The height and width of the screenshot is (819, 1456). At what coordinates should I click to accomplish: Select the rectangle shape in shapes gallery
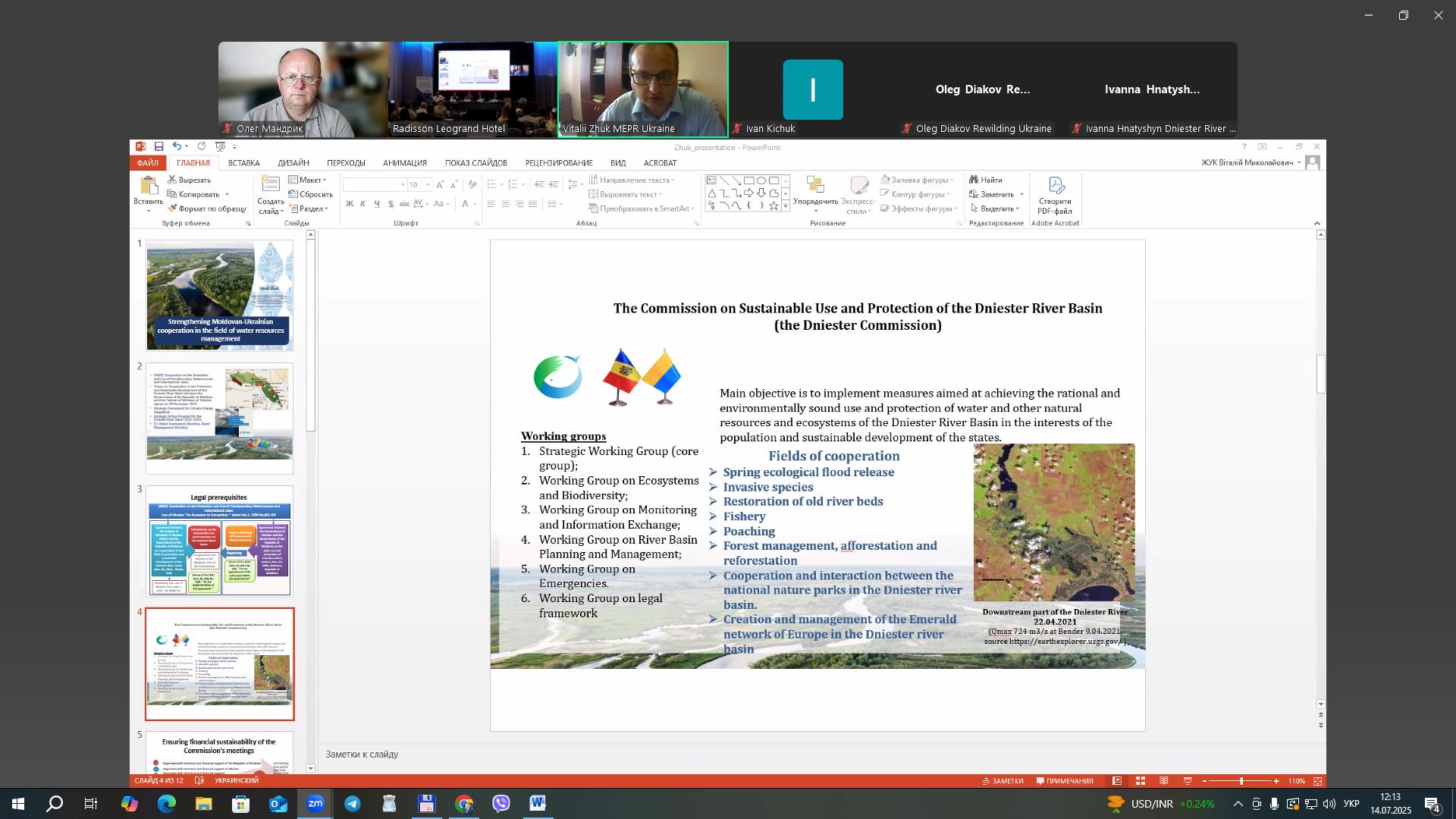tap(748, 180)
